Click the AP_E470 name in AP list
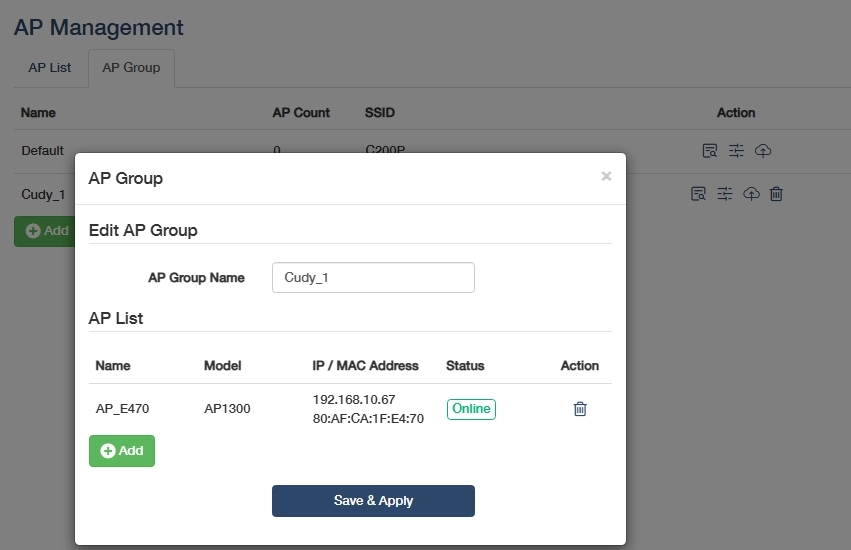Image resolution: width=851 pixels, height=550 pixels. tap(122, 409)
